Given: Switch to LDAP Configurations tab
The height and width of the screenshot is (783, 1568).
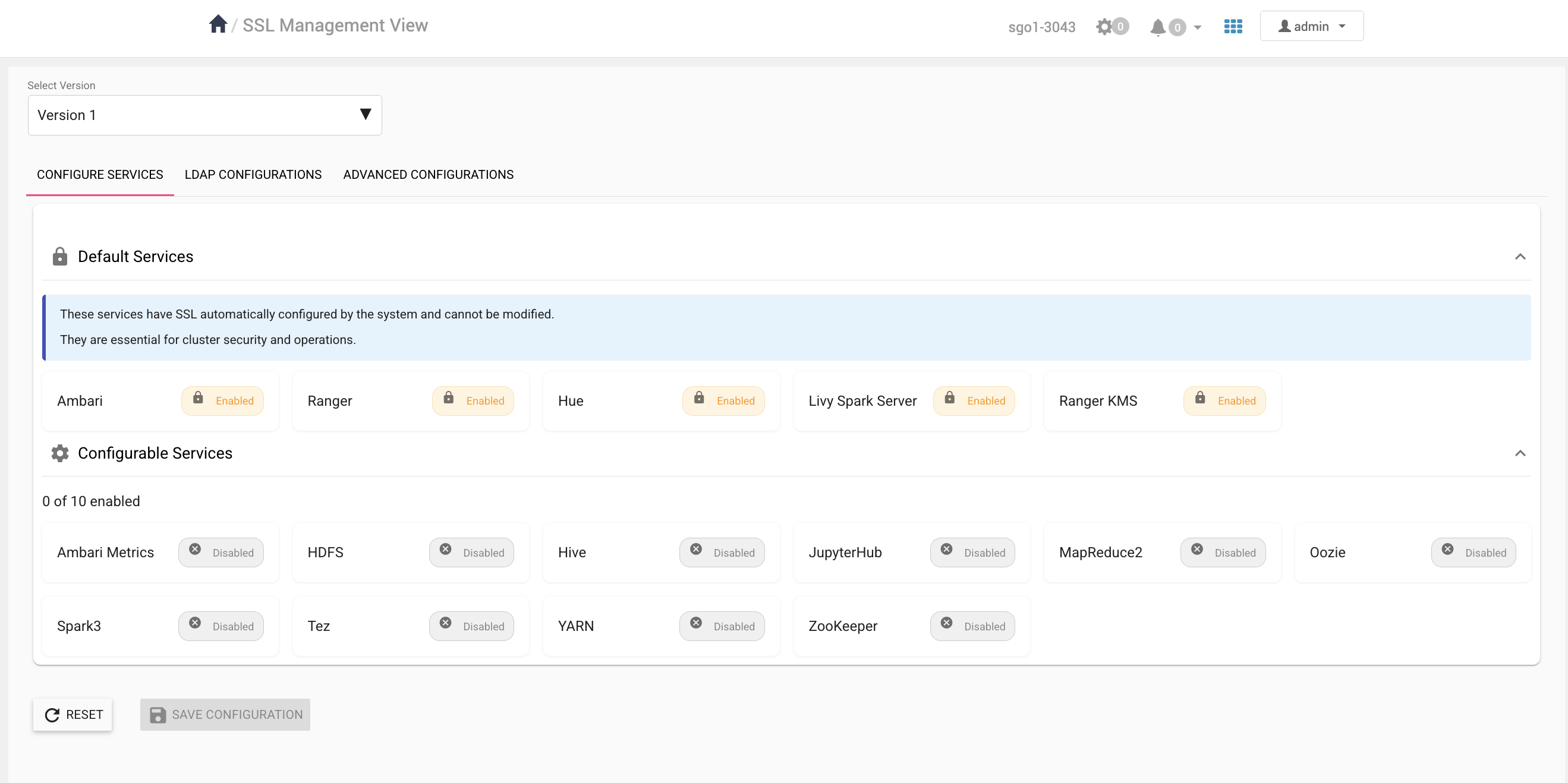Looking at the screenshot, I should 253,175.
